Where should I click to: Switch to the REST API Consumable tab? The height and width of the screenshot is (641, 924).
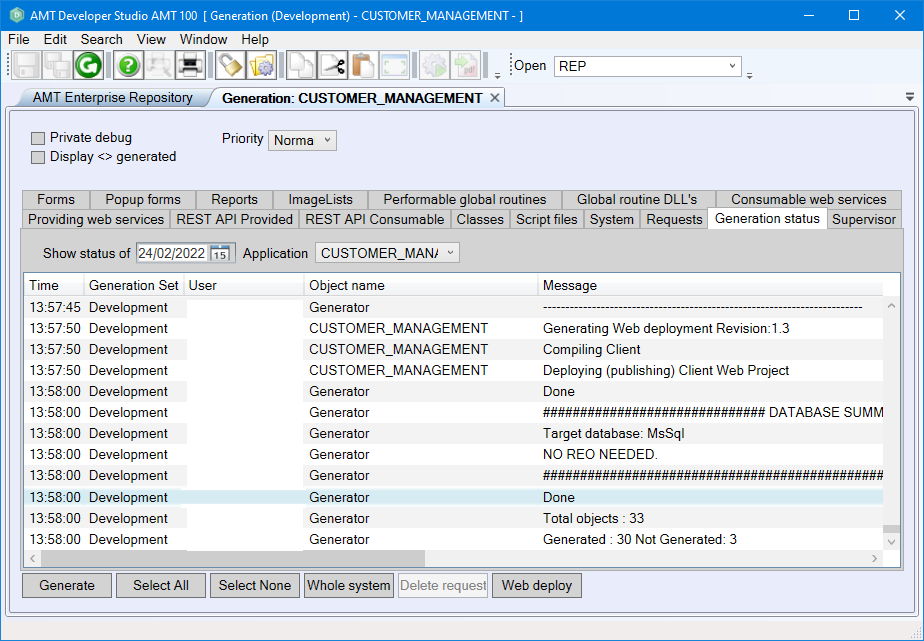point(375,219)
